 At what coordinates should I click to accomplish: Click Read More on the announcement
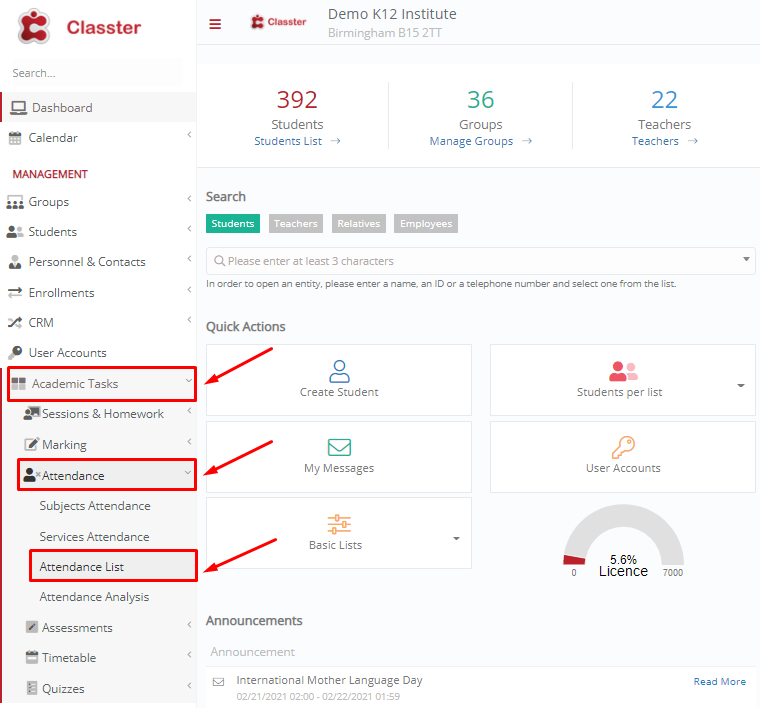point(719,681)
